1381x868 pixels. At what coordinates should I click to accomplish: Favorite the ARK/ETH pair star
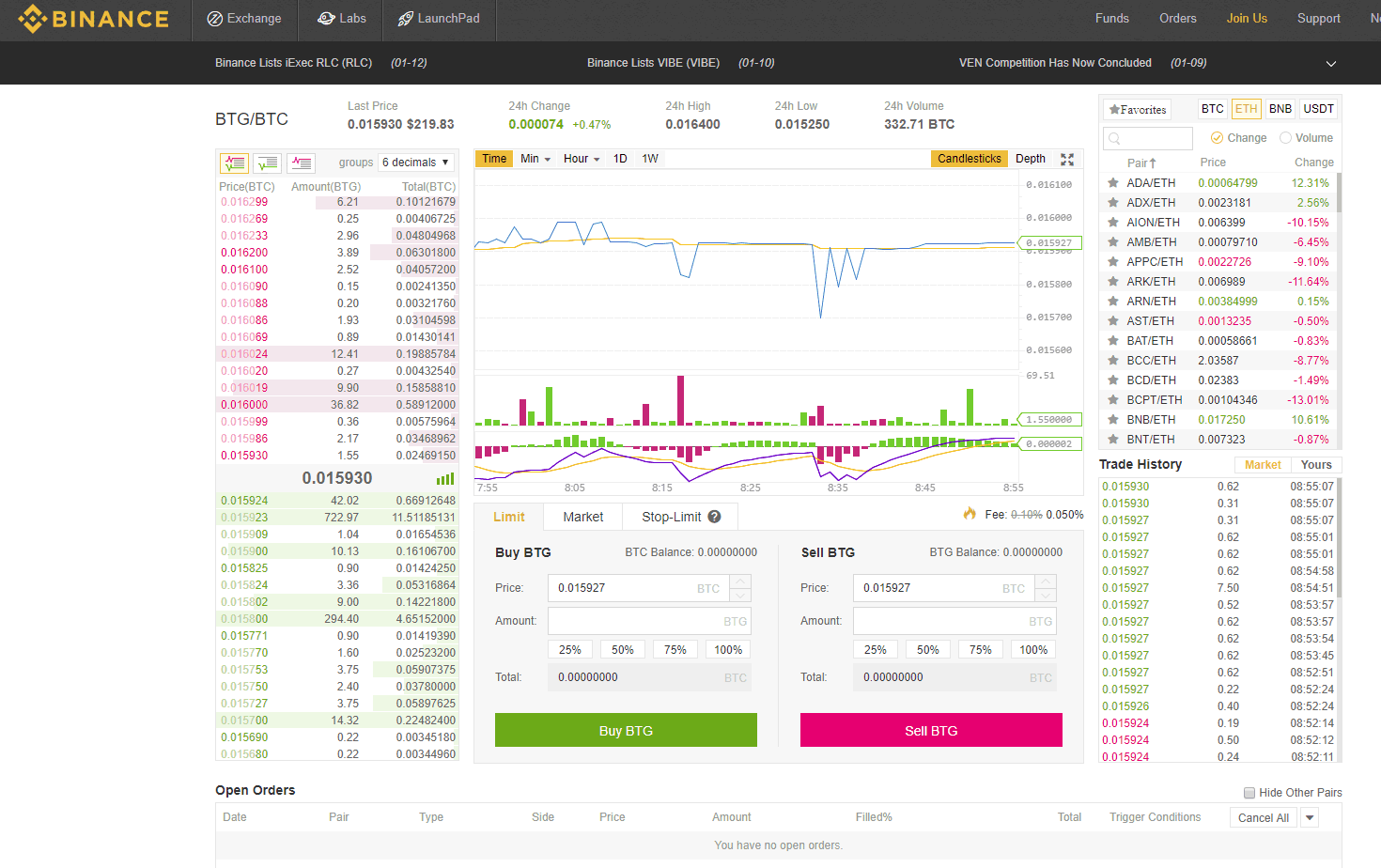pyautogui.click(x=1113, y=282)
